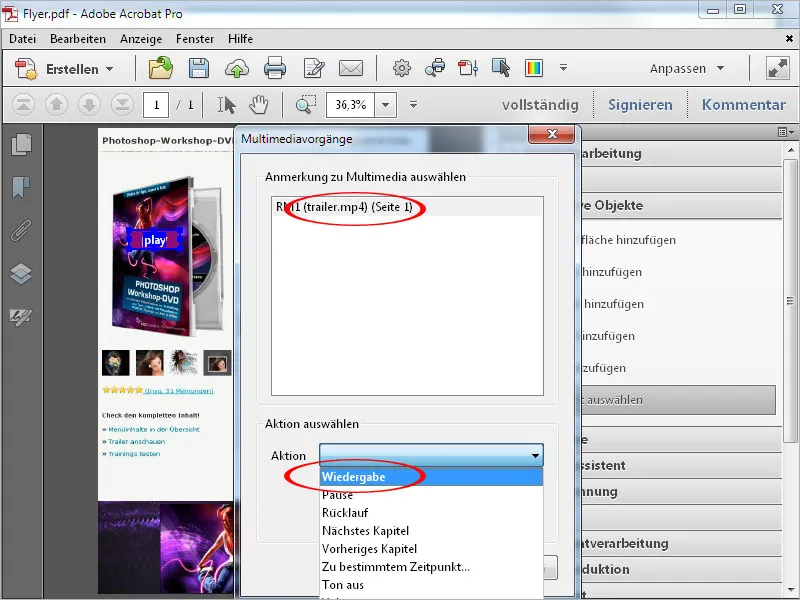Open the Erstellen dropdown arrow
The image size is (800, 600).
pyautogui.click(x=110, y=69)
